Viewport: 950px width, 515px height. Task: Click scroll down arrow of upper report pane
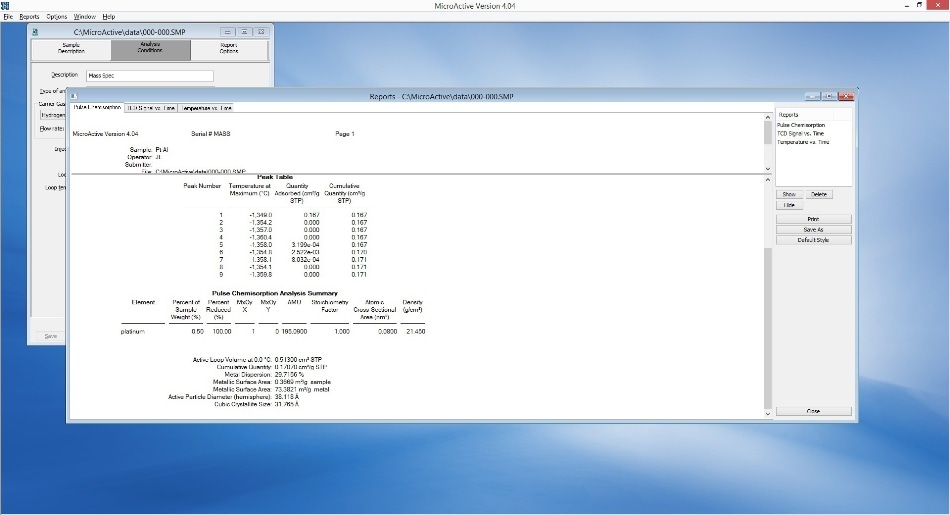pos(768,168)
